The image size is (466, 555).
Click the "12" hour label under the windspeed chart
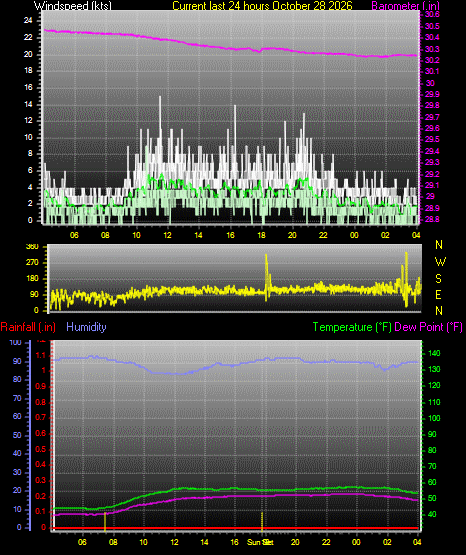(167, 235)
